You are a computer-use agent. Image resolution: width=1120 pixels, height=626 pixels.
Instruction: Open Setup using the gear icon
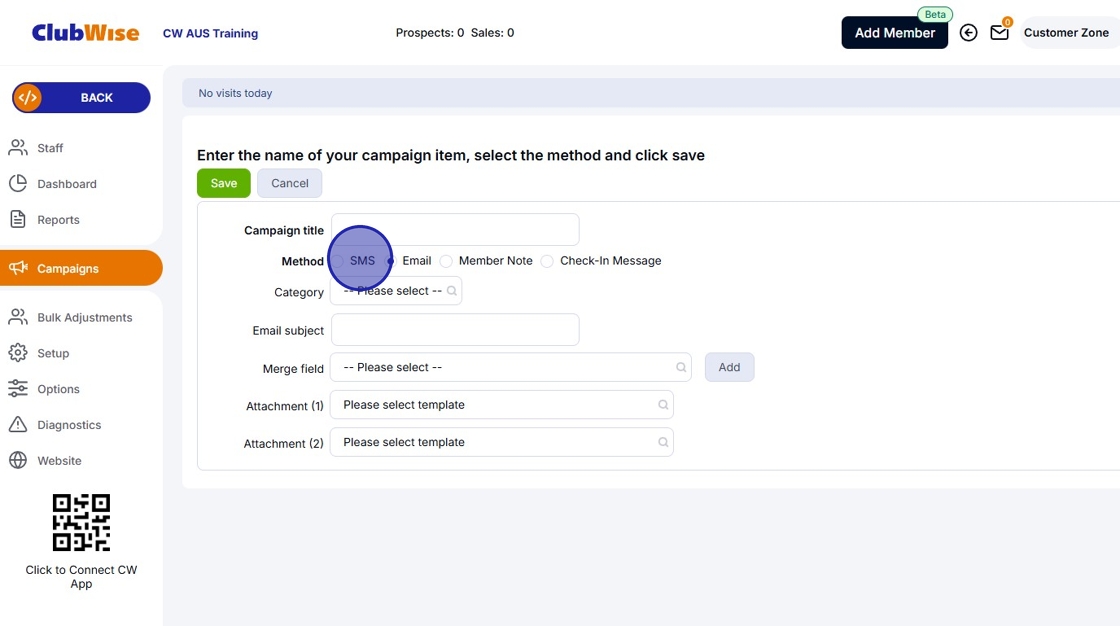(18, 352)
